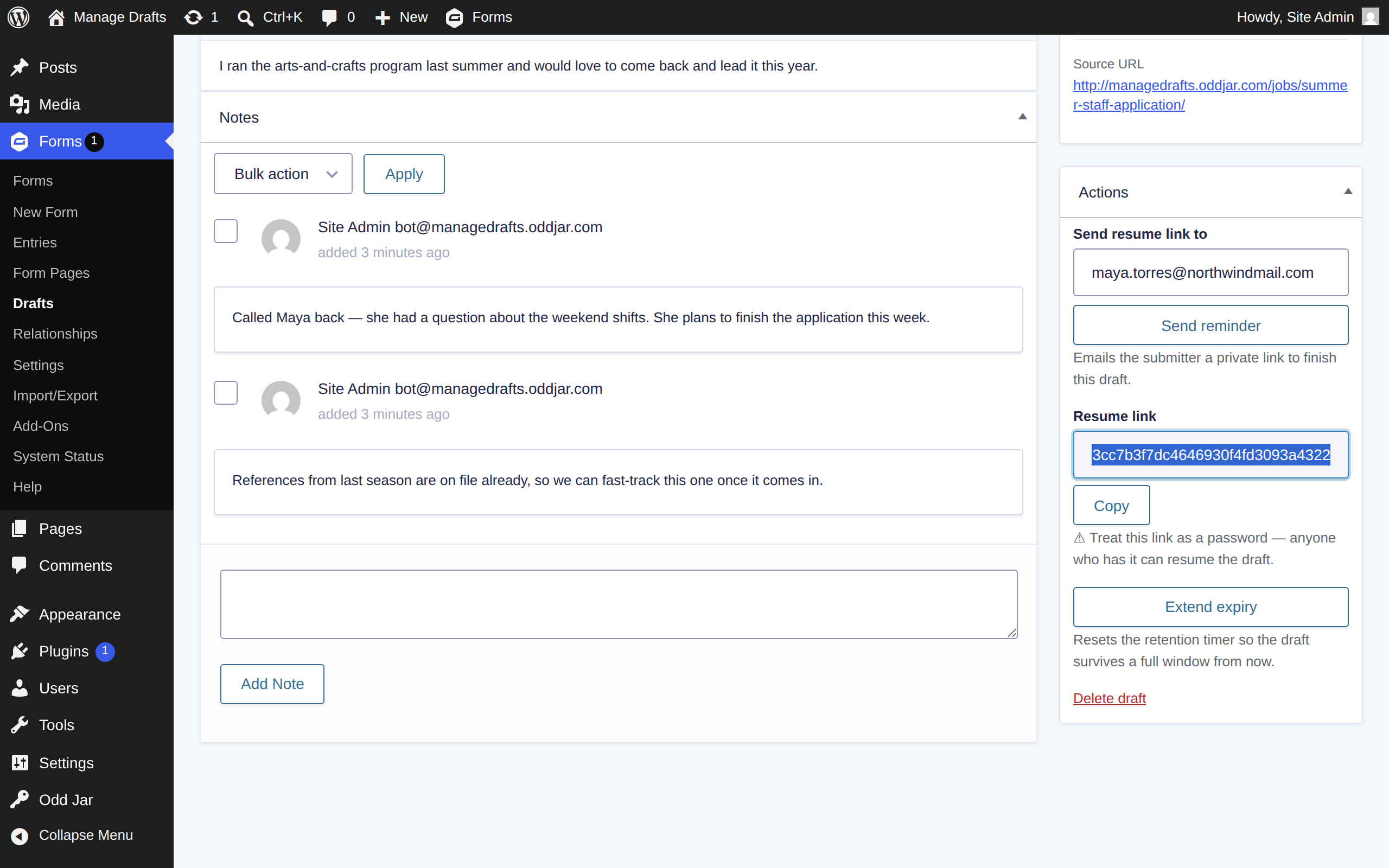Click the send resume link email field
The width and height of the screenshot is (1389, 868).
[1210, 272]
